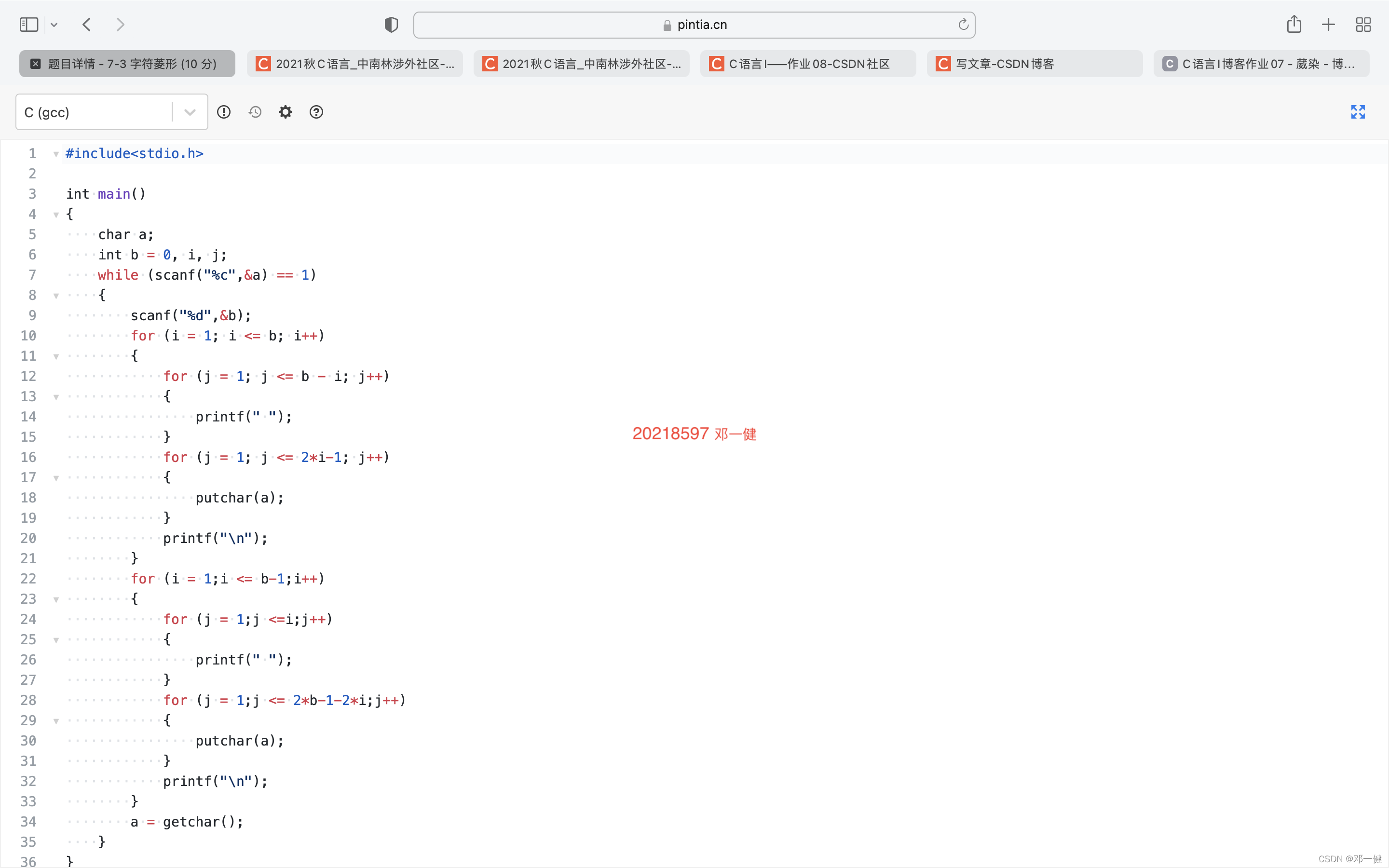This screenshot has width=1389, height=868.
Task: Collapse the fold arrow on line 1
Action: 55,154
